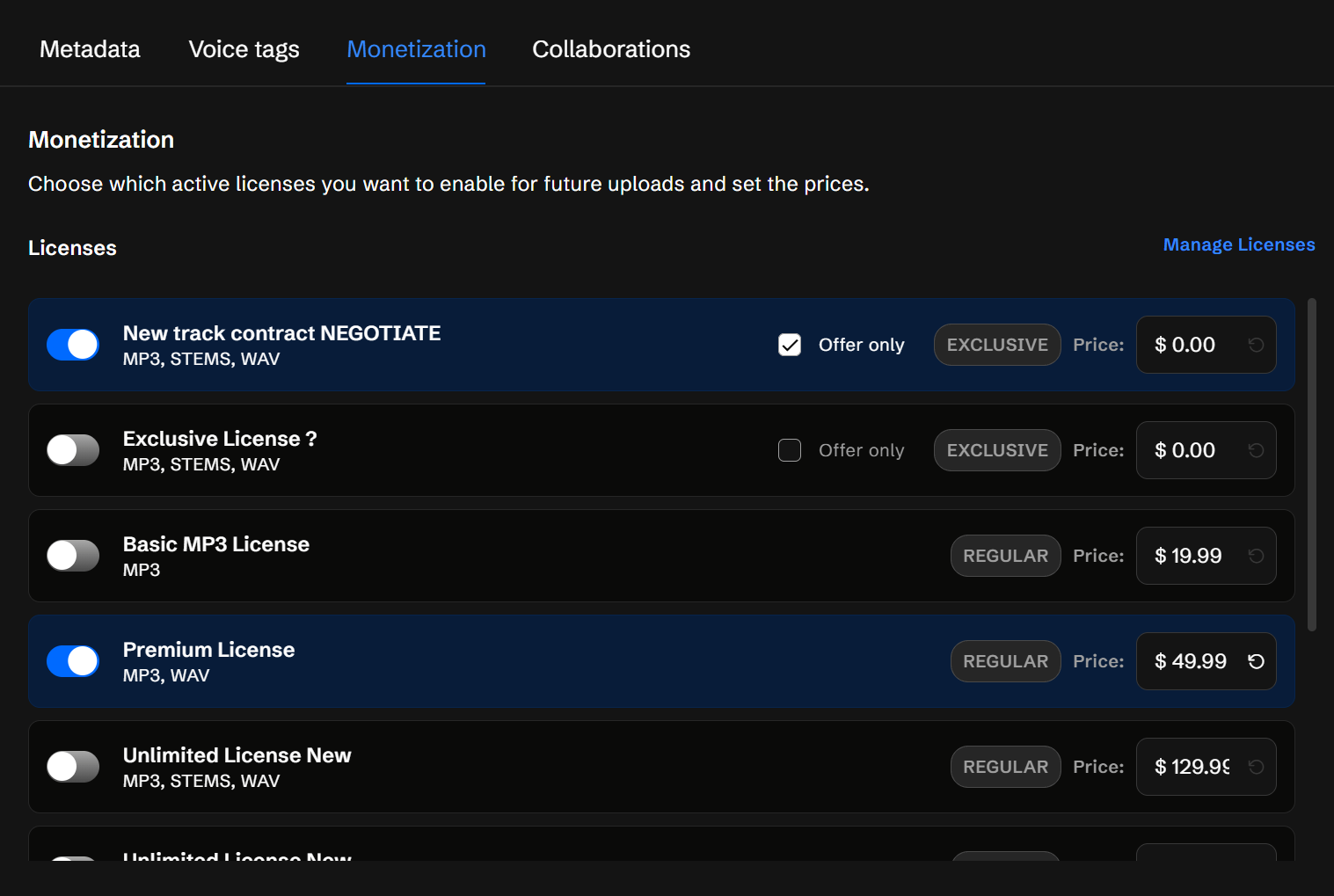This screenshot has height=896, width=1334.
Task: Open the Voice tags tab
Action: (244, 49)
